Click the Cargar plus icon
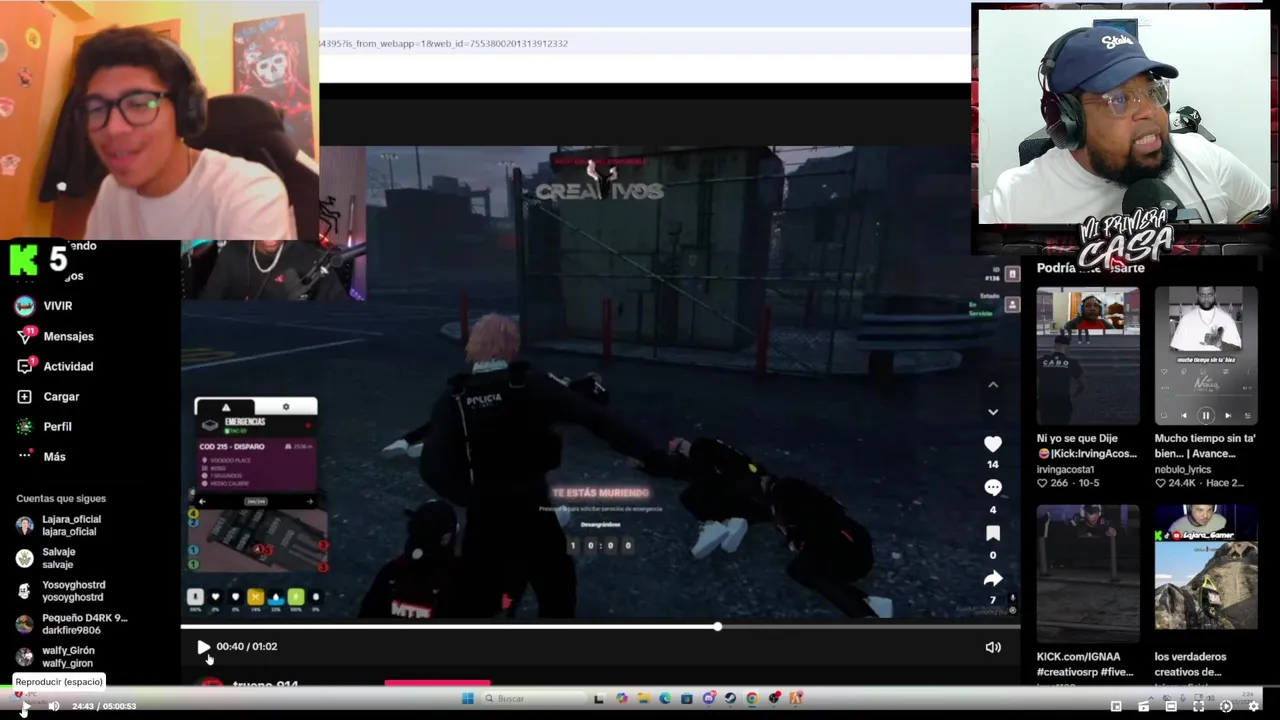This screenshot has height=720, width=1280. tap(25, 397)
